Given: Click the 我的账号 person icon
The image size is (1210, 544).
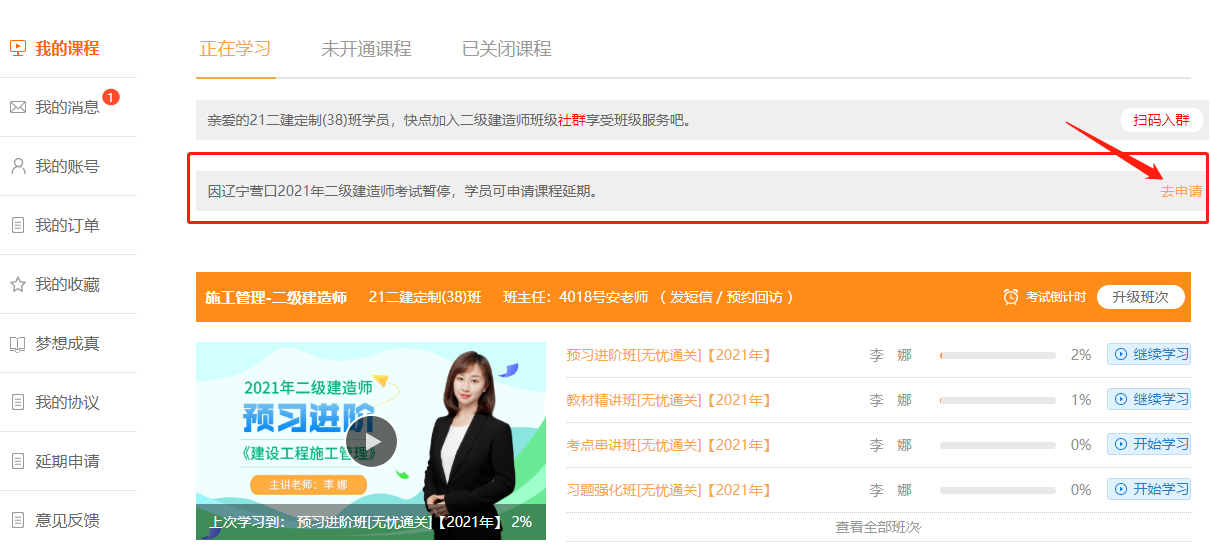Looking at the screenshot, I should 18,166.
